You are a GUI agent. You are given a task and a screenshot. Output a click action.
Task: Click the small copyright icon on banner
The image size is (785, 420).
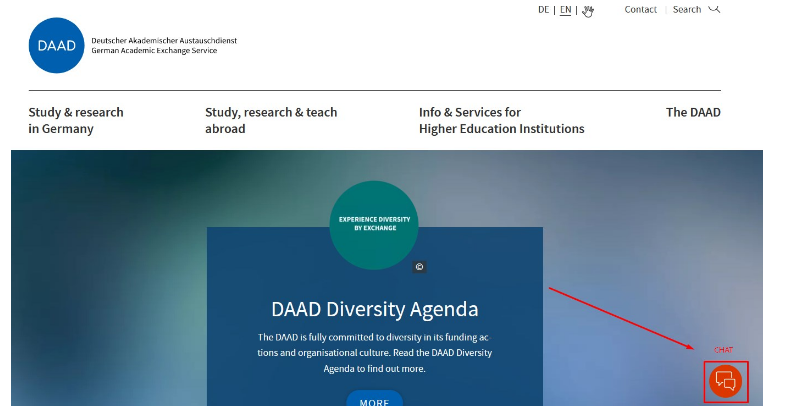coord(419,267)
